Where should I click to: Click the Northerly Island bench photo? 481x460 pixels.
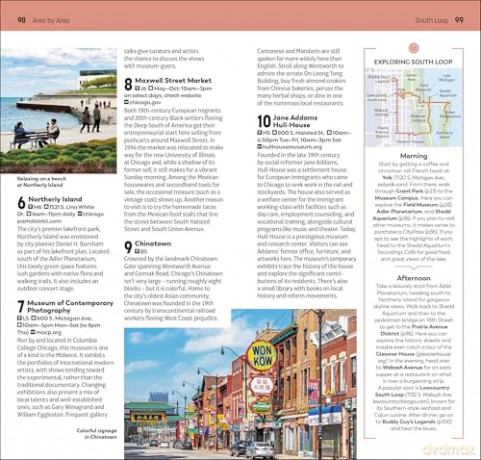tap(58, 111)
